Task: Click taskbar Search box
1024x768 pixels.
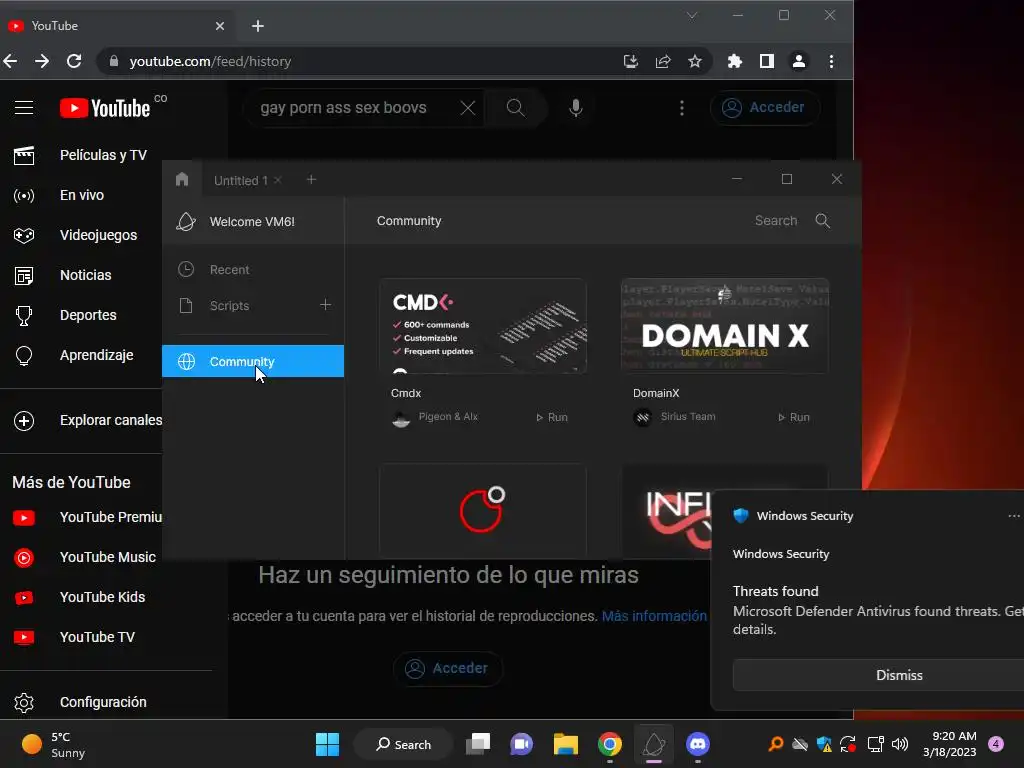Action: tap(404, 744)
